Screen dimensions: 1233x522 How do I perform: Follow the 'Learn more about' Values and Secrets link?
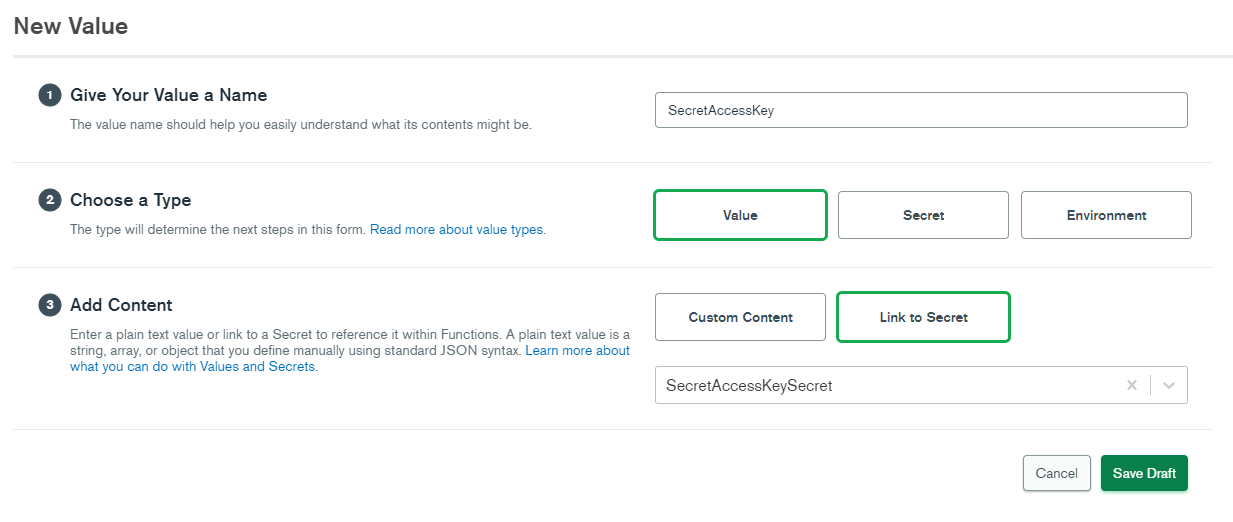click(577, 351)
